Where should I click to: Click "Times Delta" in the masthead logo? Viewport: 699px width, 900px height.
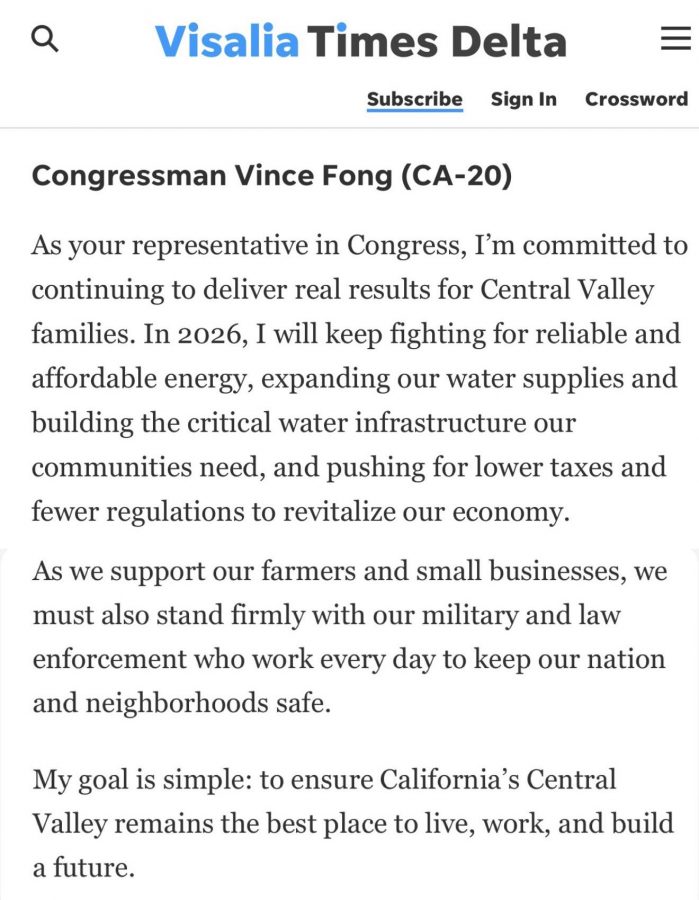point(436,41)
